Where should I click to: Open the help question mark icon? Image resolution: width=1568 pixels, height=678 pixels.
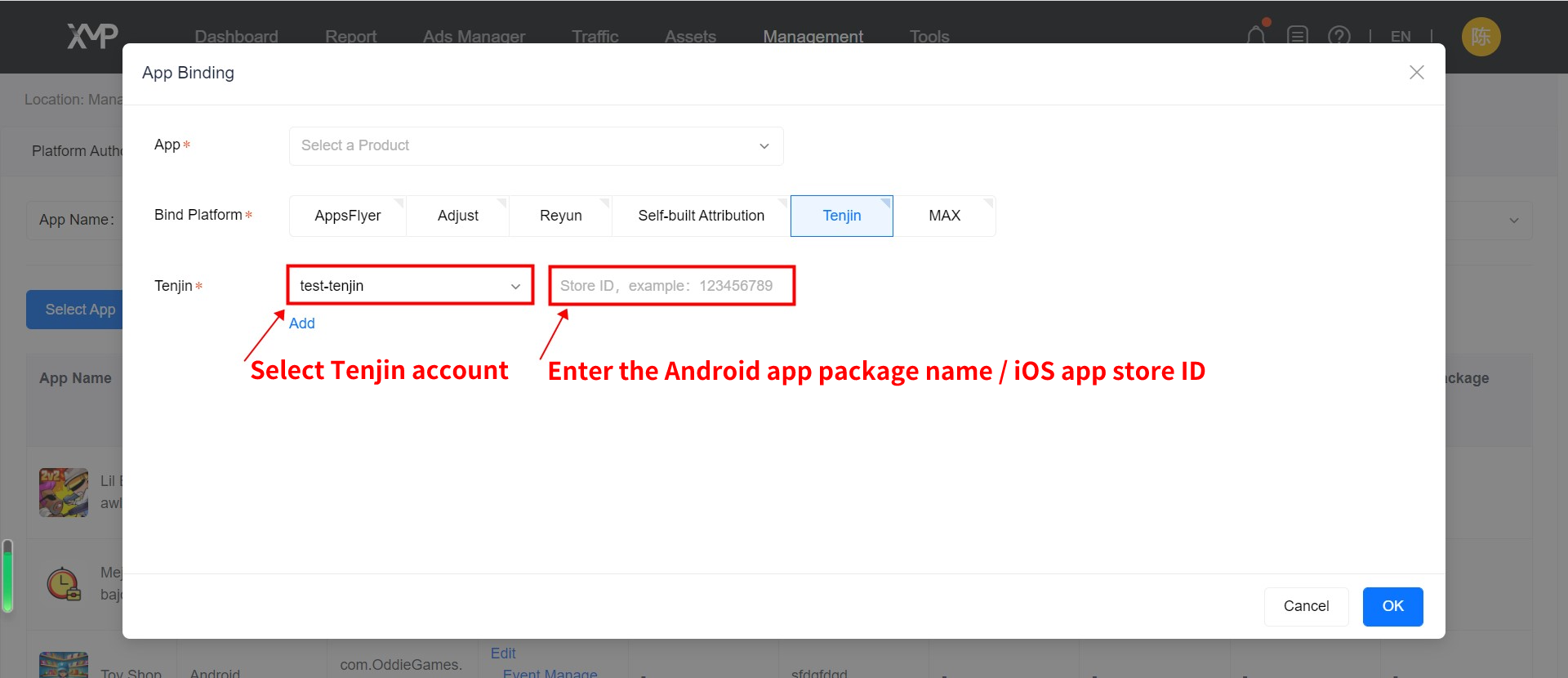(x=1339, y=36)
